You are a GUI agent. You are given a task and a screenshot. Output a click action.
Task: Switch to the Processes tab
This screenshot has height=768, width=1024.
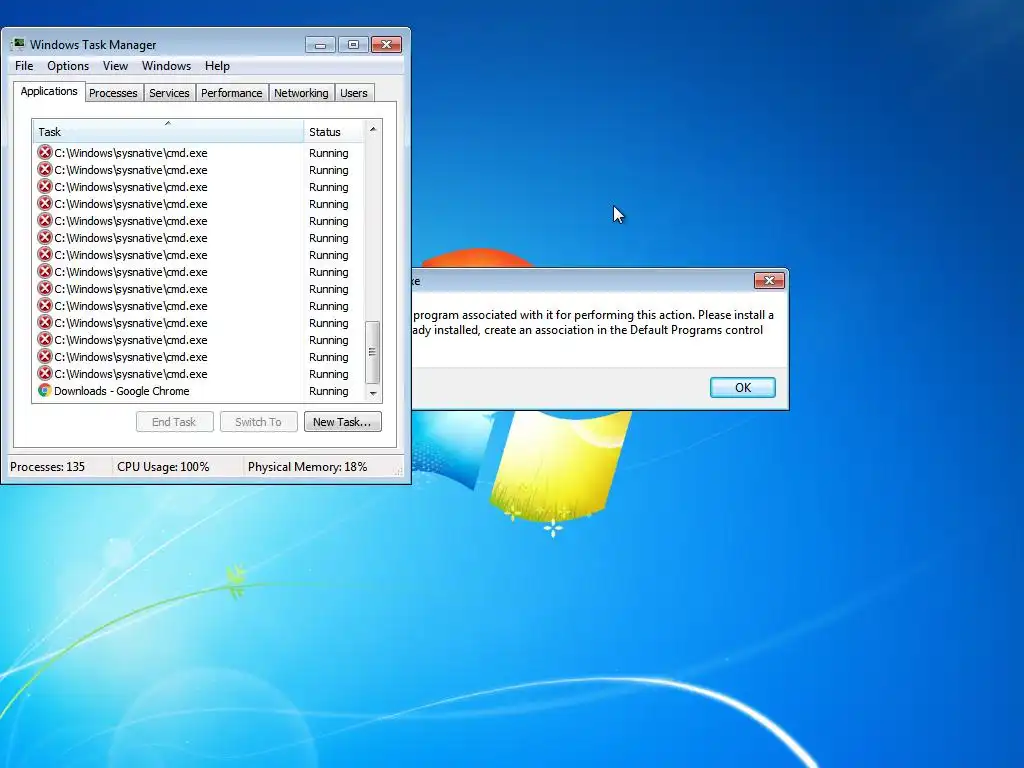[x=113, y=93]
